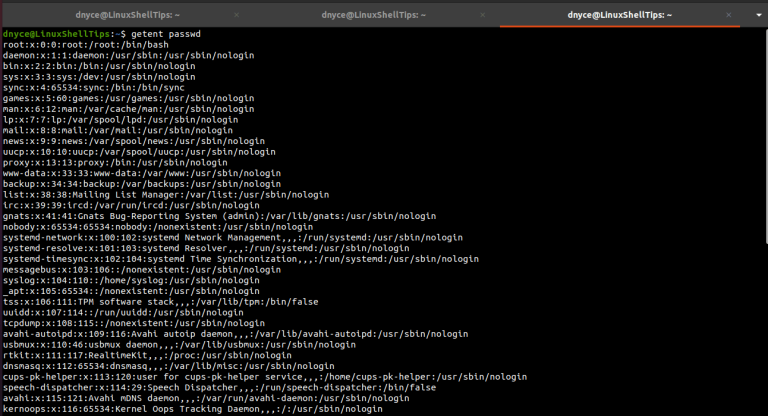Switch to the middle terminal tab

370,15
